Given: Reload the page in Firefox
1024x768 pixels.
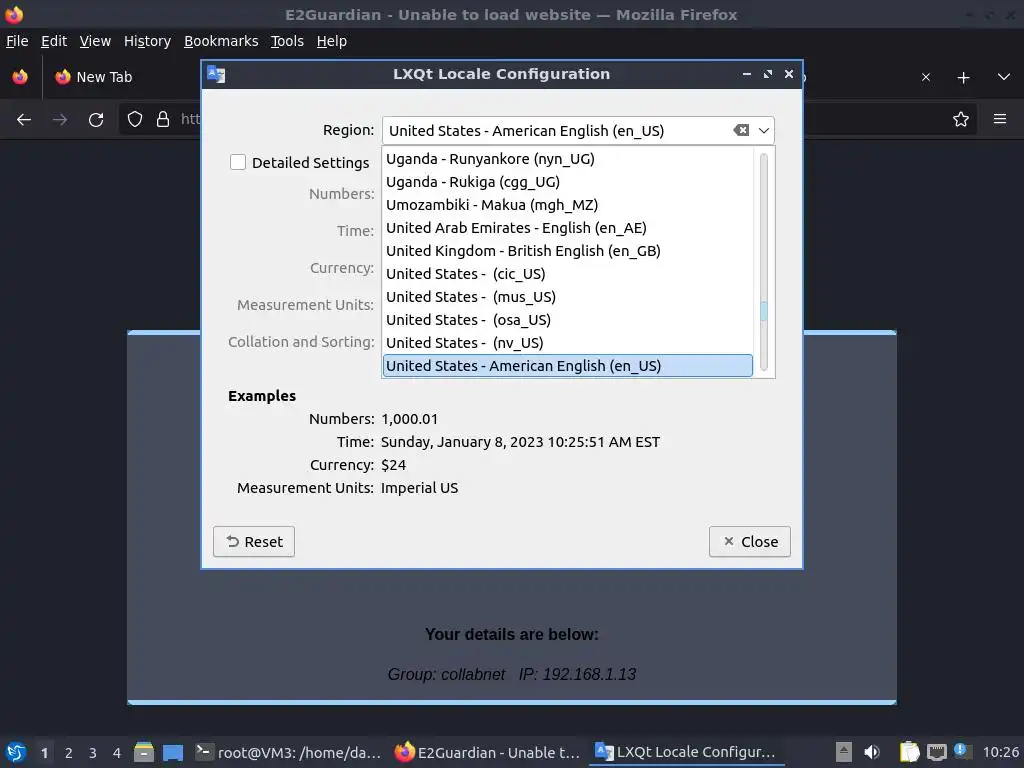Looking at the screenshot, I should click(x=96, y=120).
